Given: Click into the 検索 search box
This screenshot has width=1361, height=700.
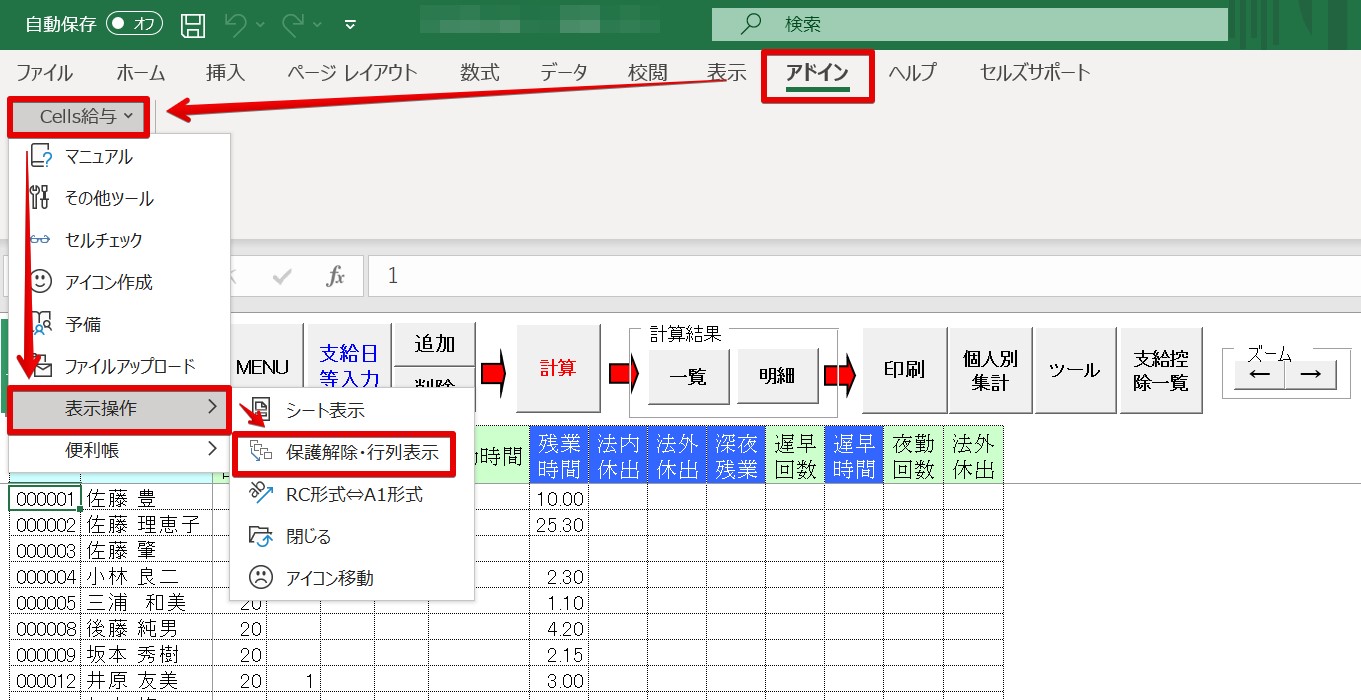Looking at the screenshot, I should tap(968, 24).
